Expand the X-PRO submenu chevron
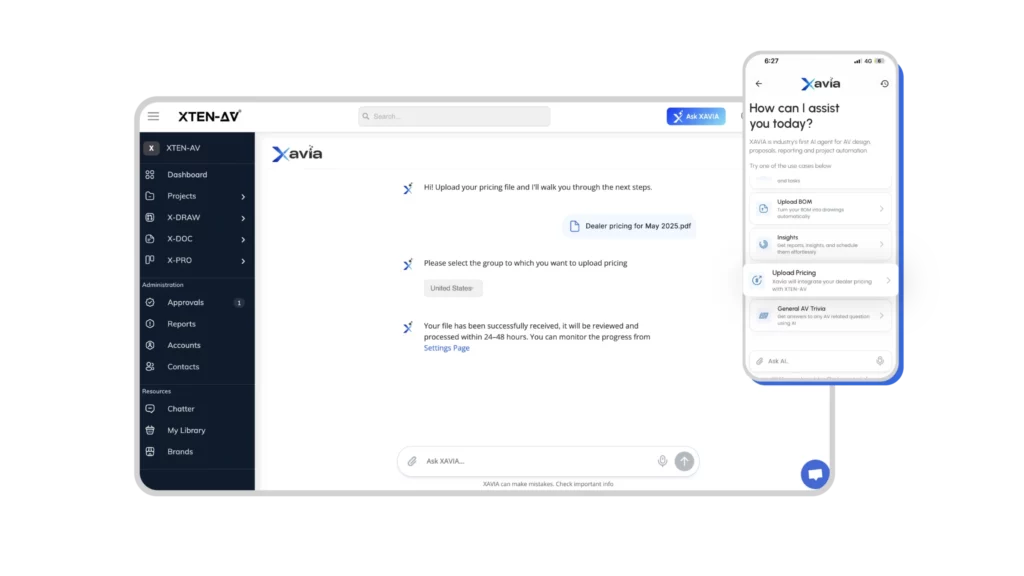Image resolution: width=1024 pixels, height=576 pixels. (x=243, y=261)
